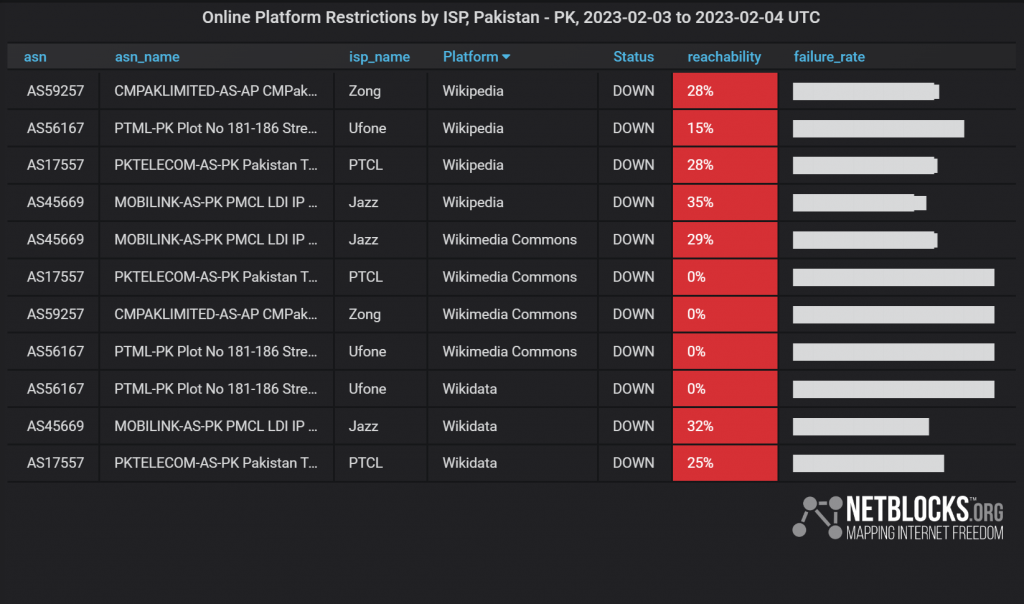This screenshot has height=604, width=1024.
Task: Click Wikidata platform cell in Ufone row
Action: click(470, 389)
